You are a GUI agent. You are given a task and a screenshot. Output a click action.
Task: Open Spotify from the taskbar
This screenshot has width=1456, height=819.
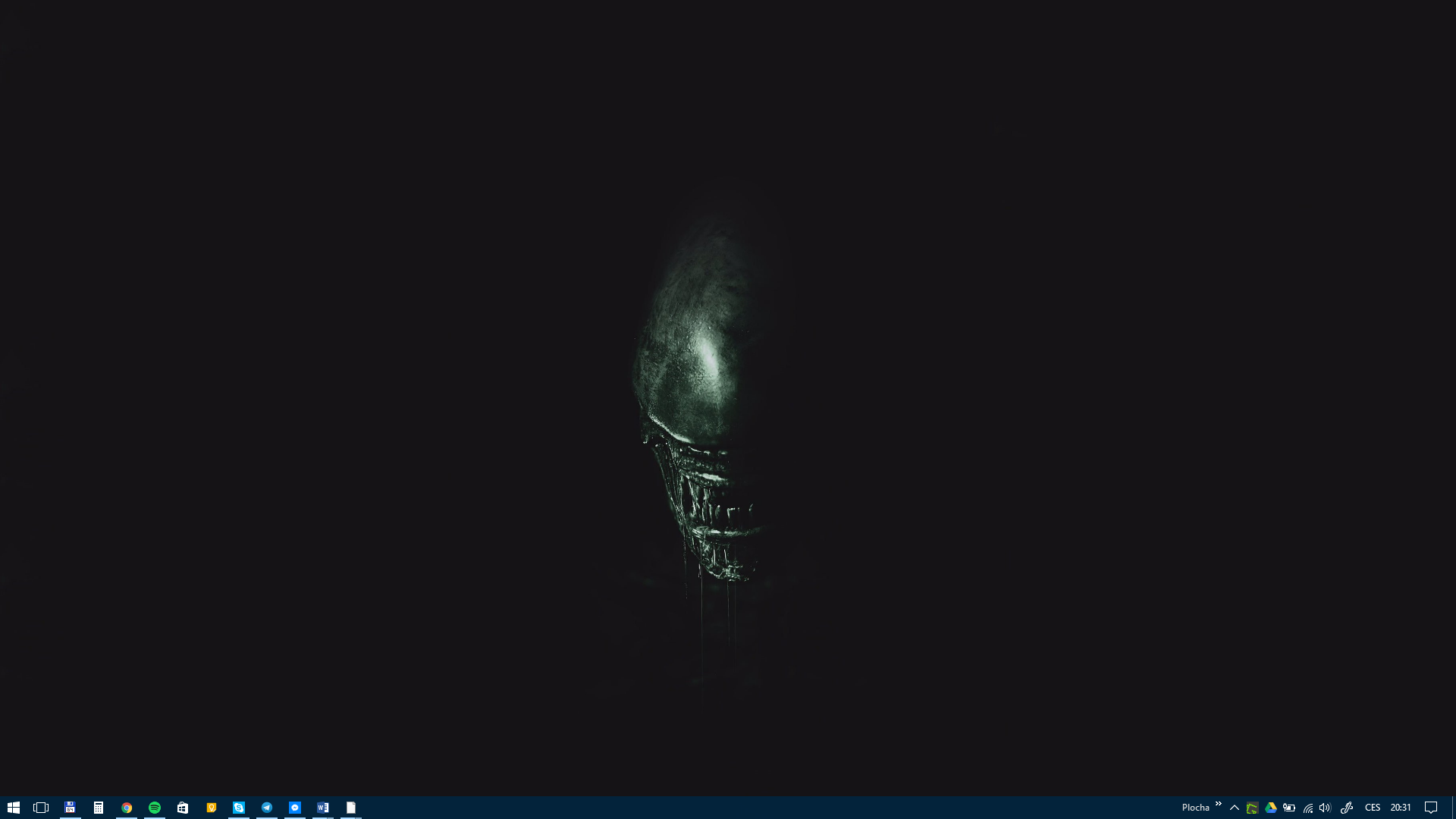(155, 808)
